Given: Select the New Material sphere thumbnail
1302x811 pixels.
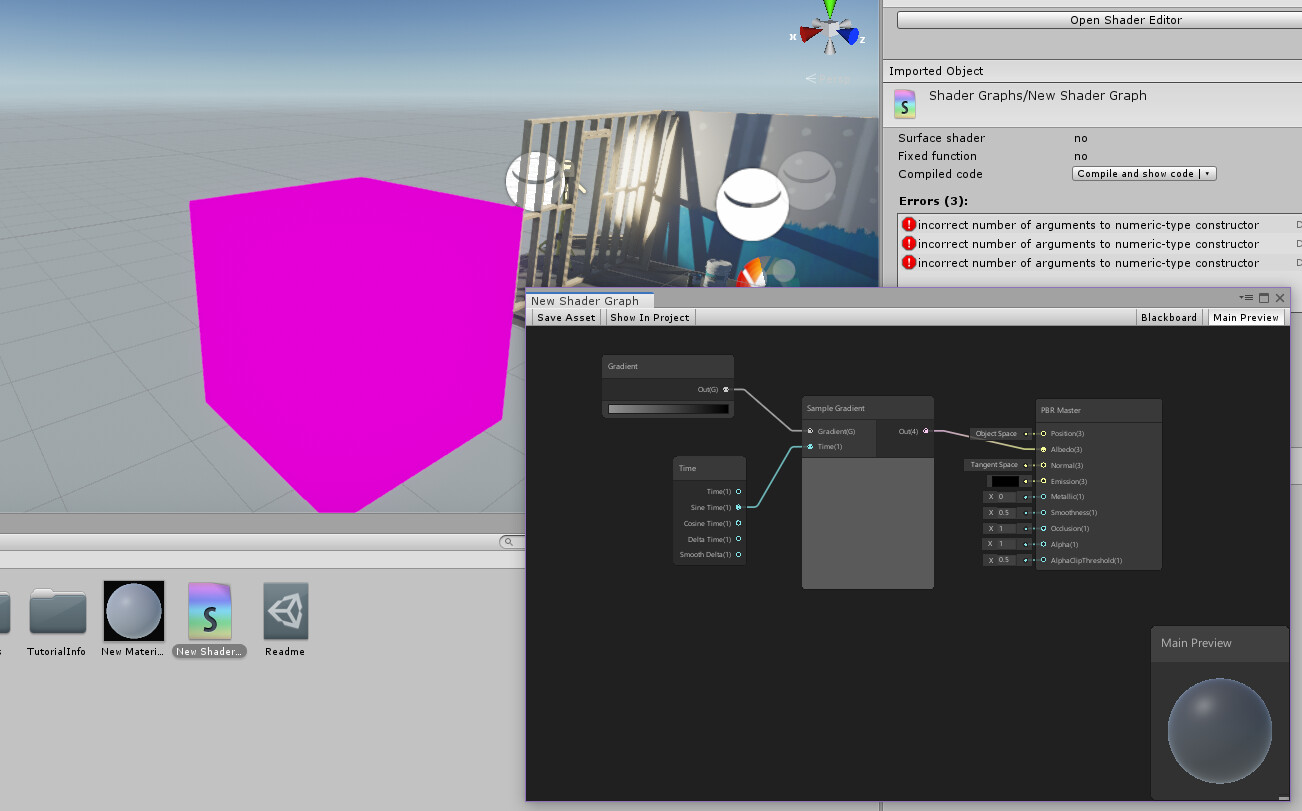Looking at the screenshot, I should tap(133, 611).
